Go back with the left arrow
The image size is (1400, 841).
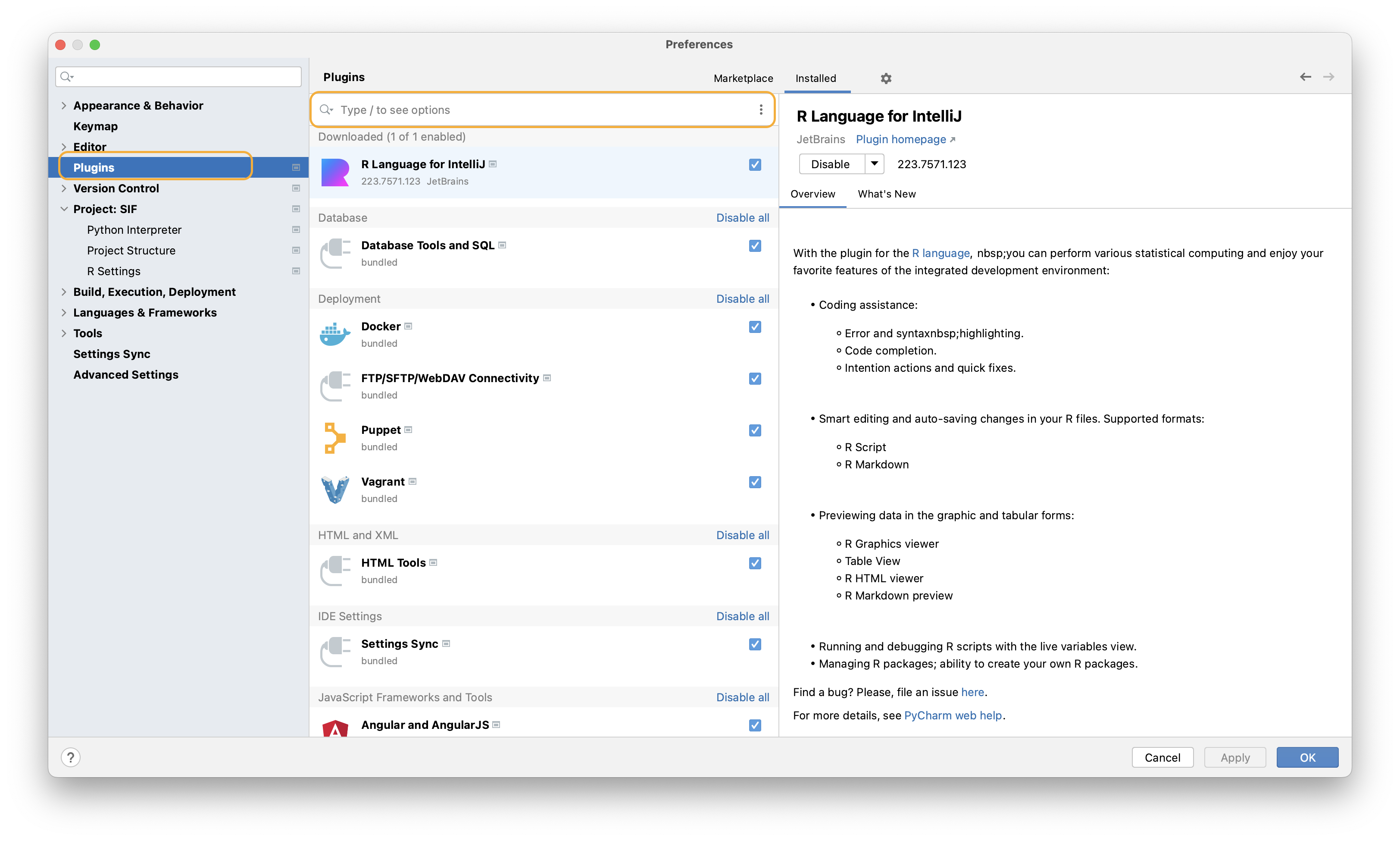(1305, 77)
